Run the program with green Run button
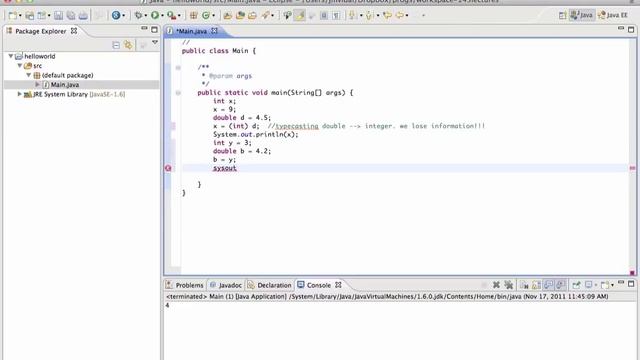This screenshot has width=640, height=360. [155, 16]
